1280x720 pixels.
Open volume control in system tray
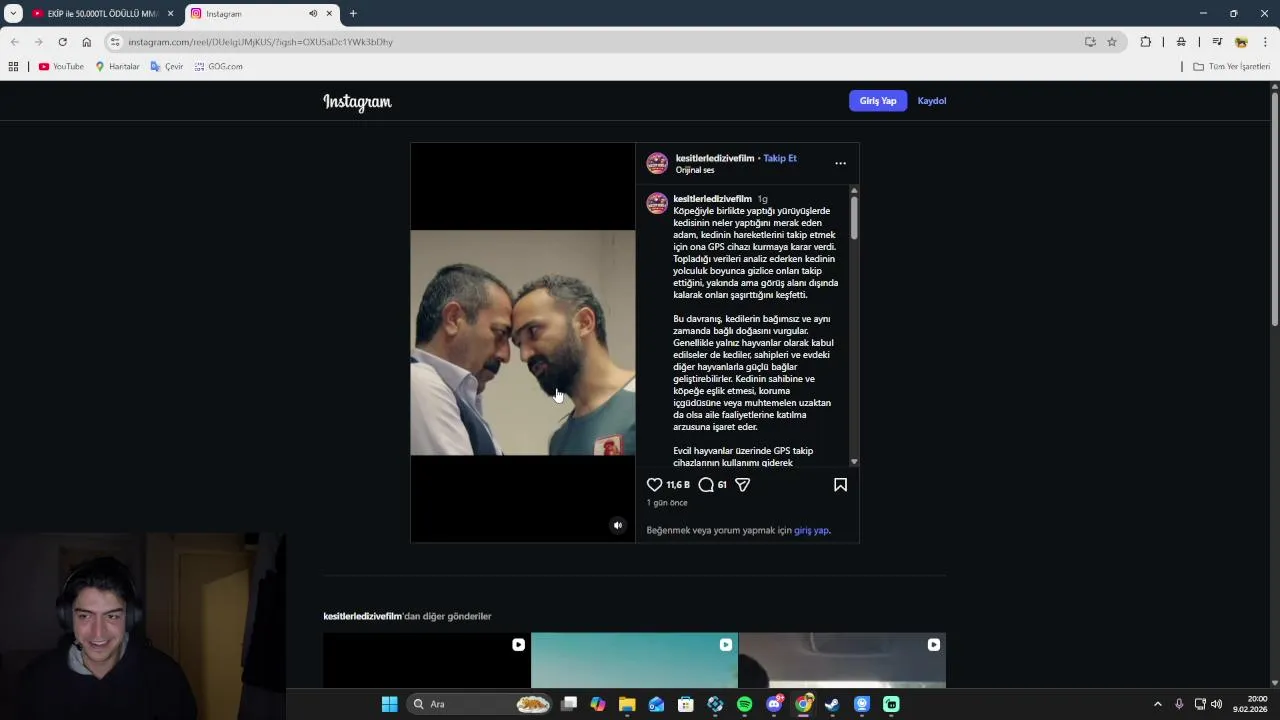coord(1216,704)
